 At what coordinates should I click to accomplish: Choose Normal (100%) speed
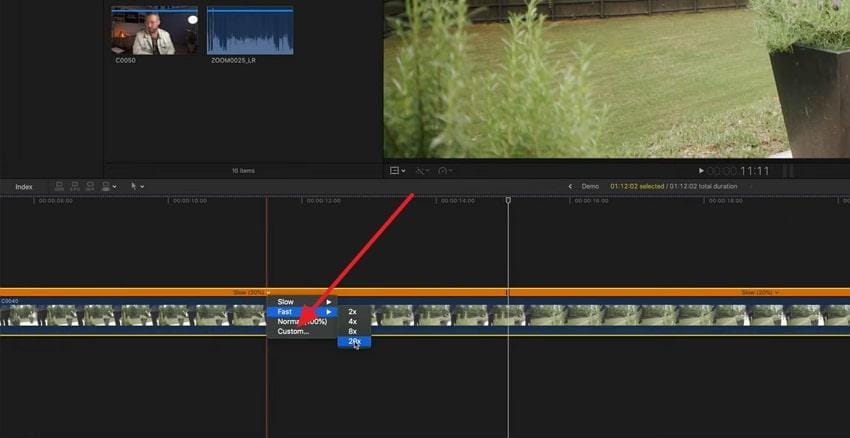coord(302,321)
